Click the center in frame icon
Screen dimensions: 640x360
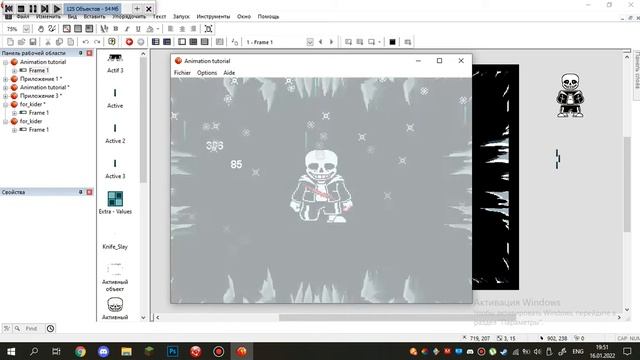tap(209, 29)
